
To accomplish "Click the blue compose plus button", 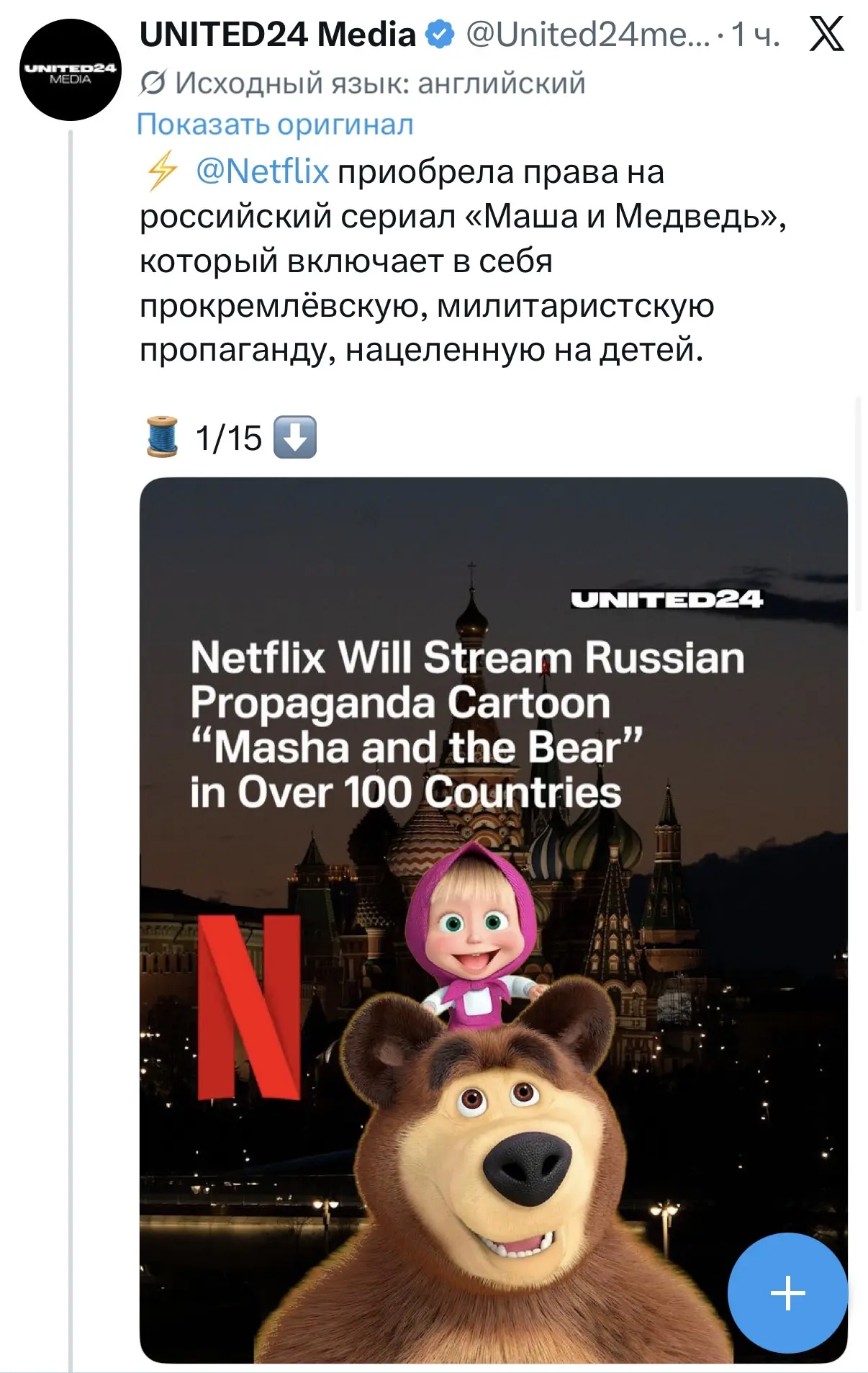I will [787, 1293].
